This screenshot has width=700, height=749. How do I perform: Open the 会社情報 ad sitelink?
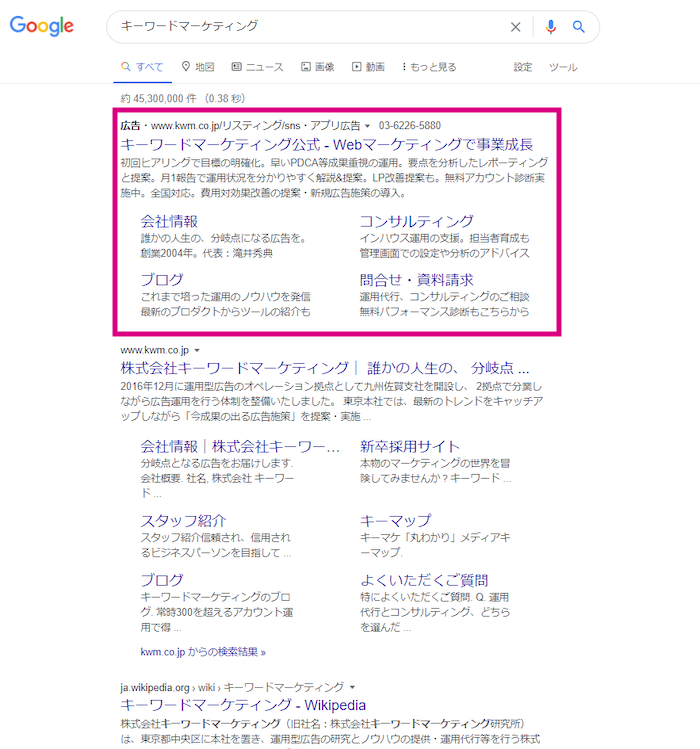click(x=169, y=221)
